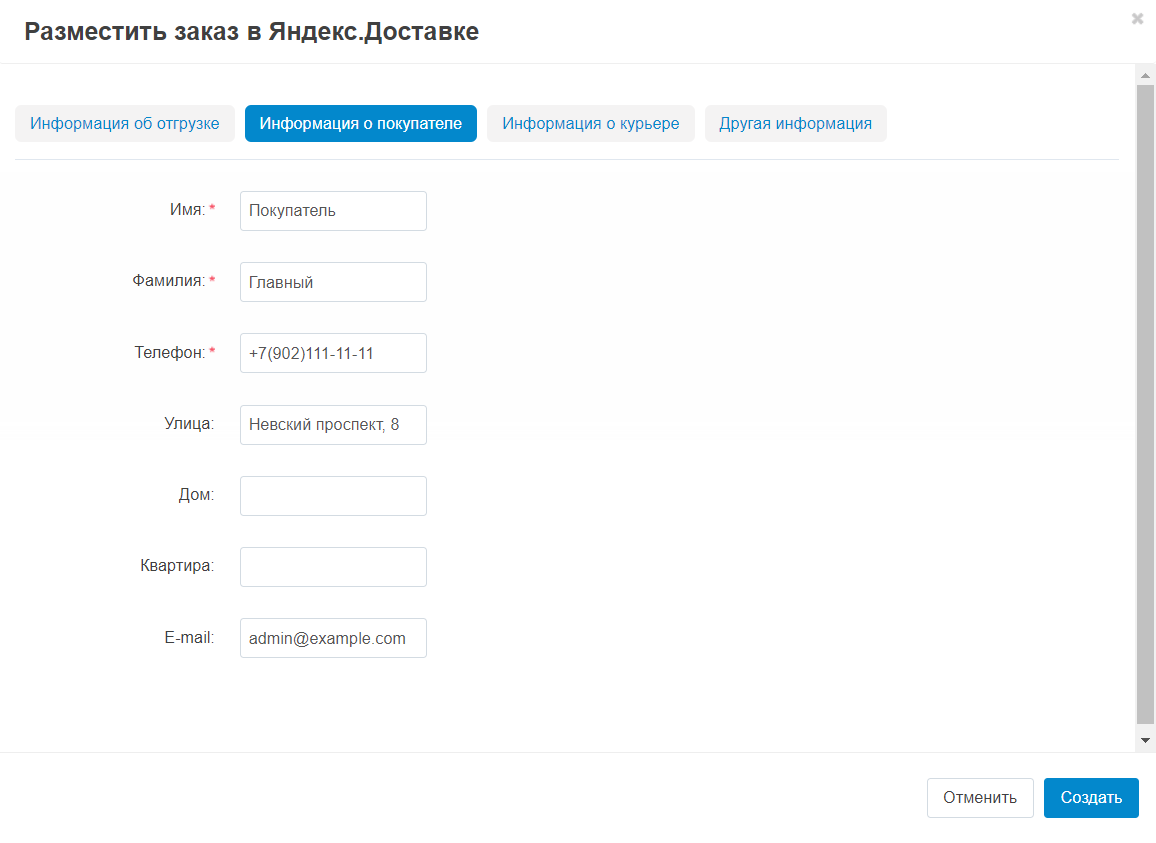1156x843 pixels.
Task: Focus the empty Квартира input field
Action: 333,567
